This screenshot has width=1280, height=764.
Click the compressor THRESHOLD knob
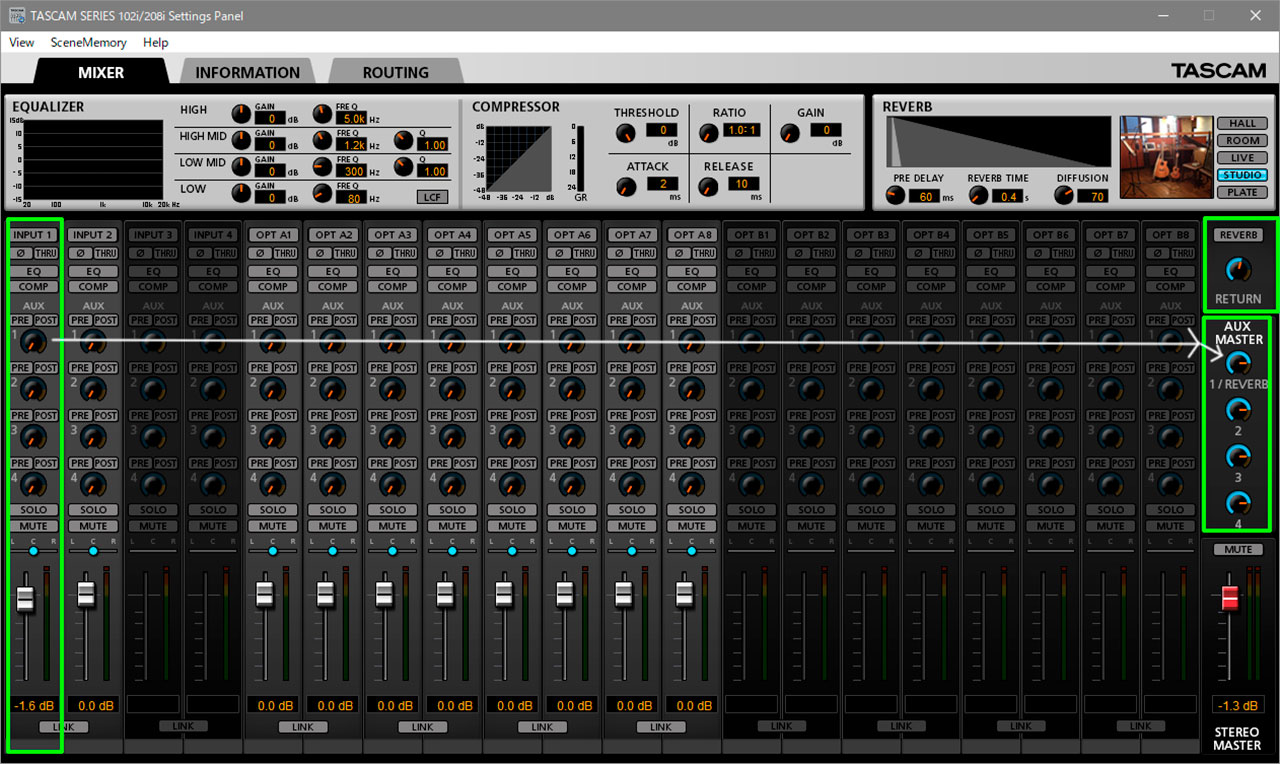(x=626, y=133)
